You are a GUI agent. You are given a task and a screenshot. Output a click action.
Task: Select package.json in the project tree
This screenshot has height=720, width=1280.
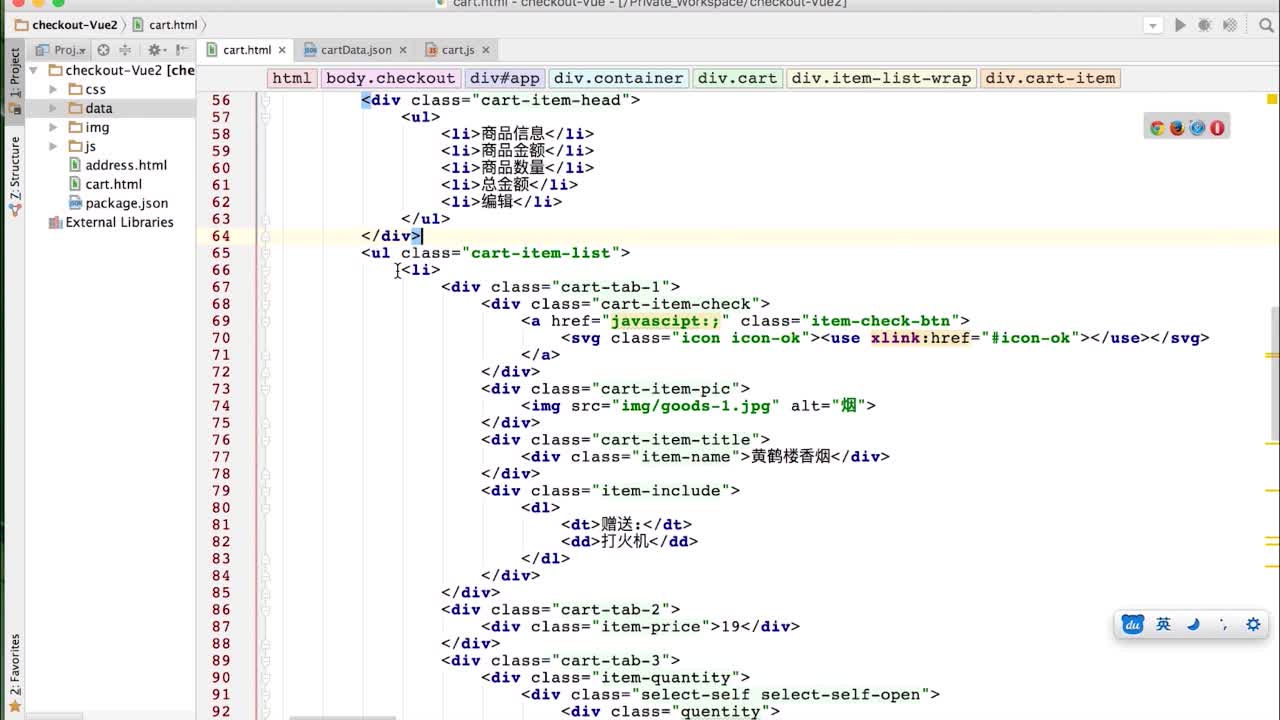coord(118,203)
